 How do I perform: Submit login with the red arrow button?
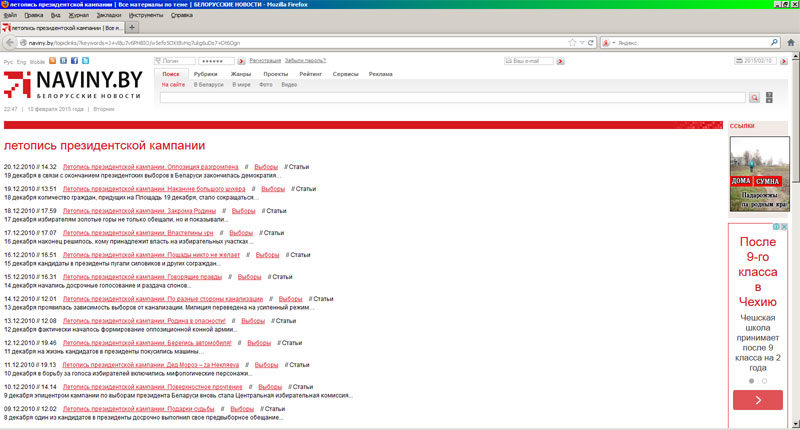[242, 61]
